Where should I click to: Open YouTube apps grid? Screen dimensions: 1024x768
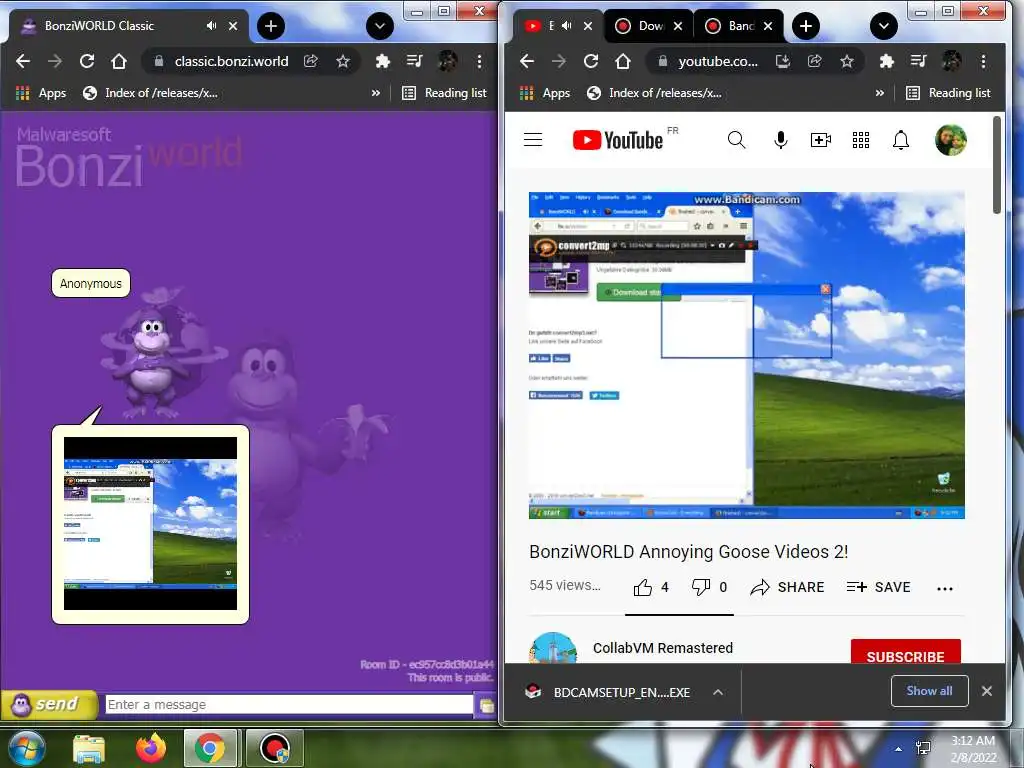861,140
